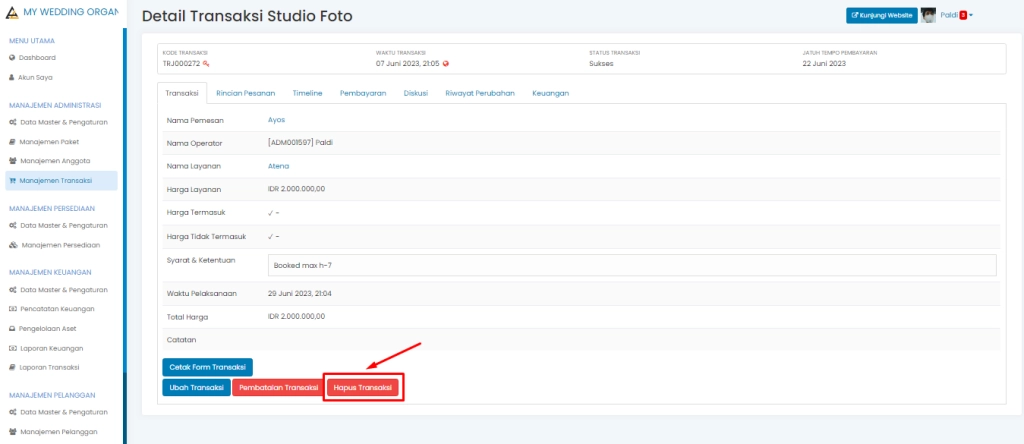Click the My Wedding Organizer logo

pos(13,11)
